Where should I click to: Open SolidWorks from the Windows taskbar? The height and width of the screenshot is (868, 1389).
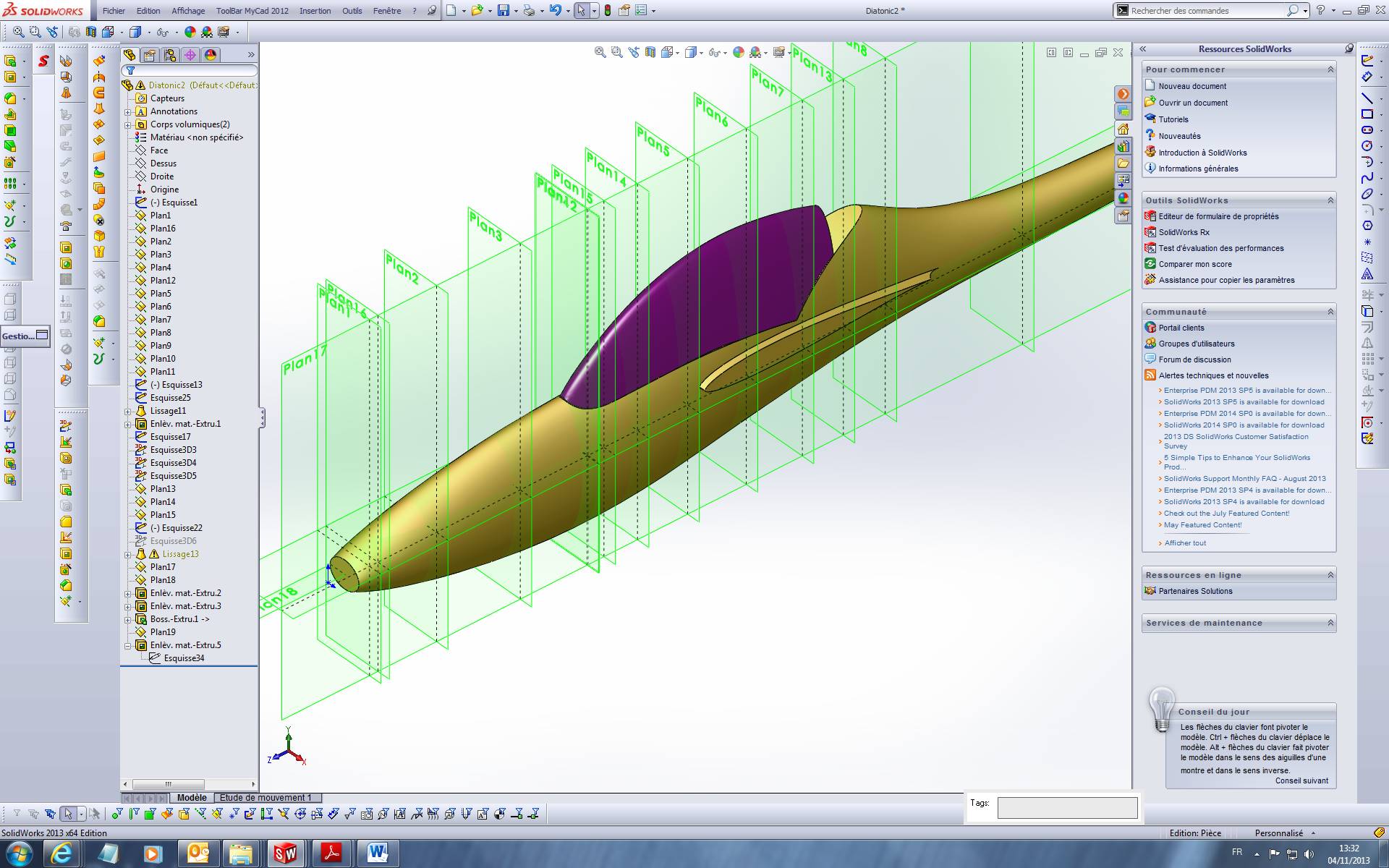pyautogui.click(x=285, y=854)
